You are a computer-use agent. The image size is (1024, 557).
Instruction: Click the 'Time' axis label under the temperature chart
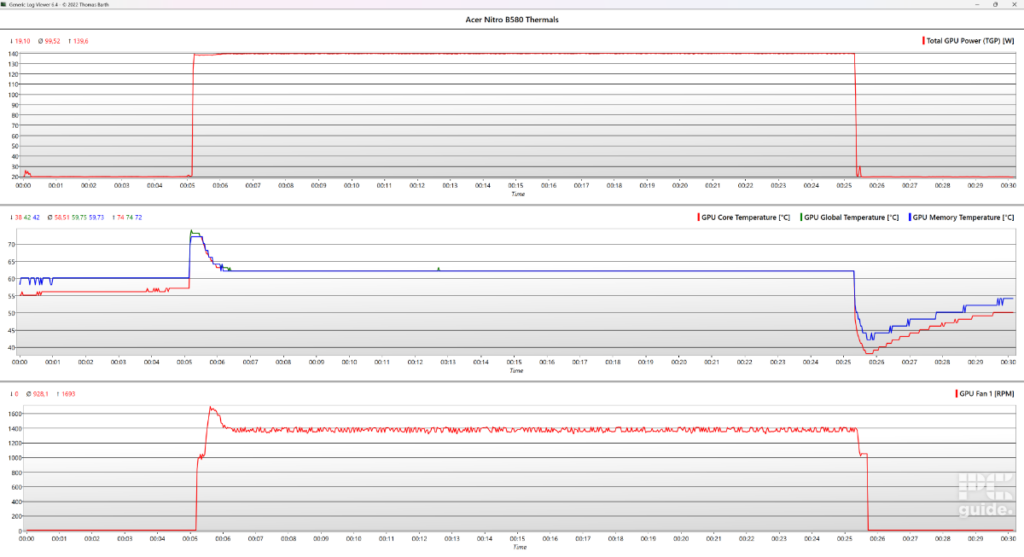coord(516,370)
